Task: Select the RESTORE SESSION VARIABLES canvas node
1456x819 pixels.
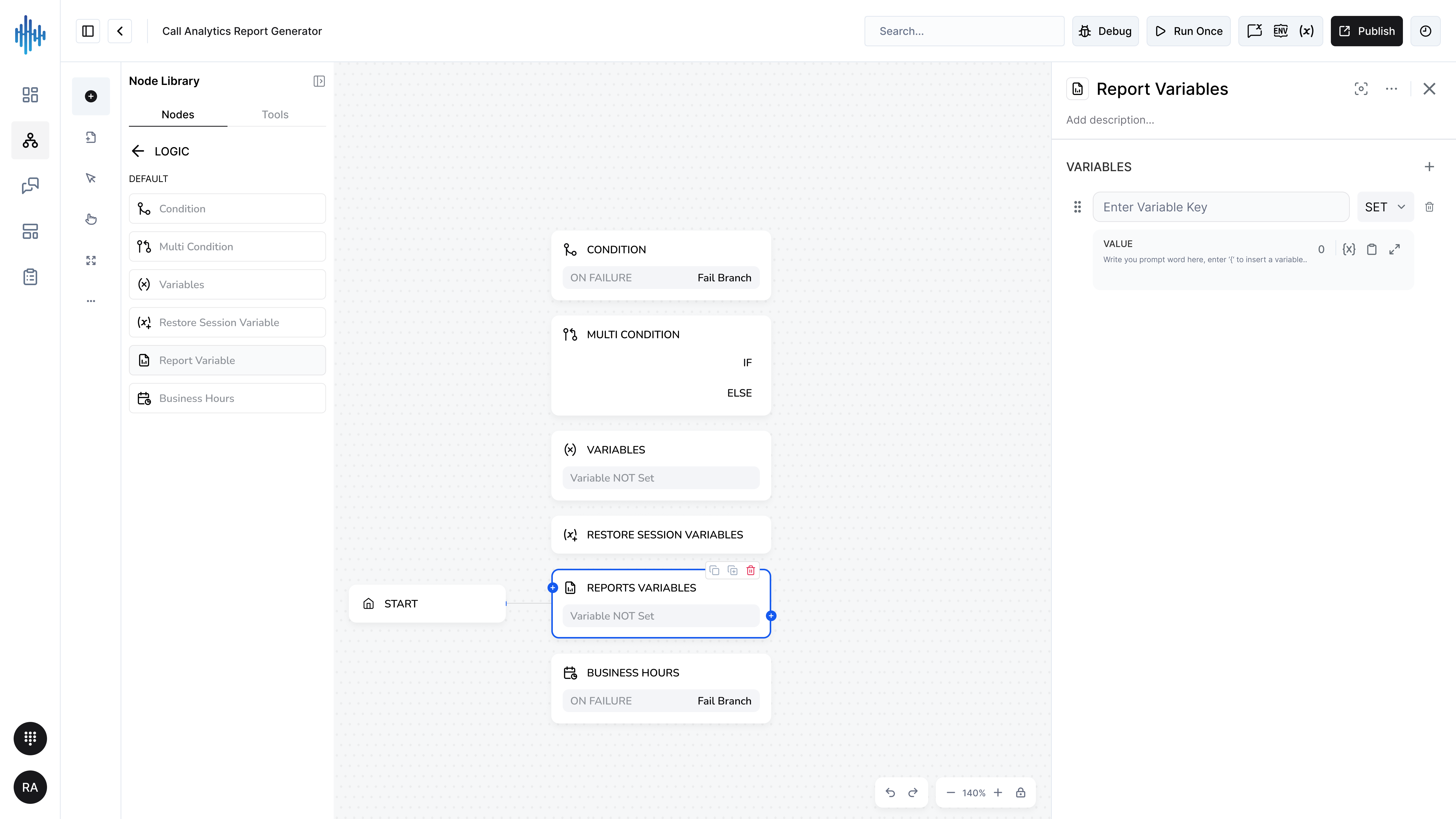Action: [661, 535]
